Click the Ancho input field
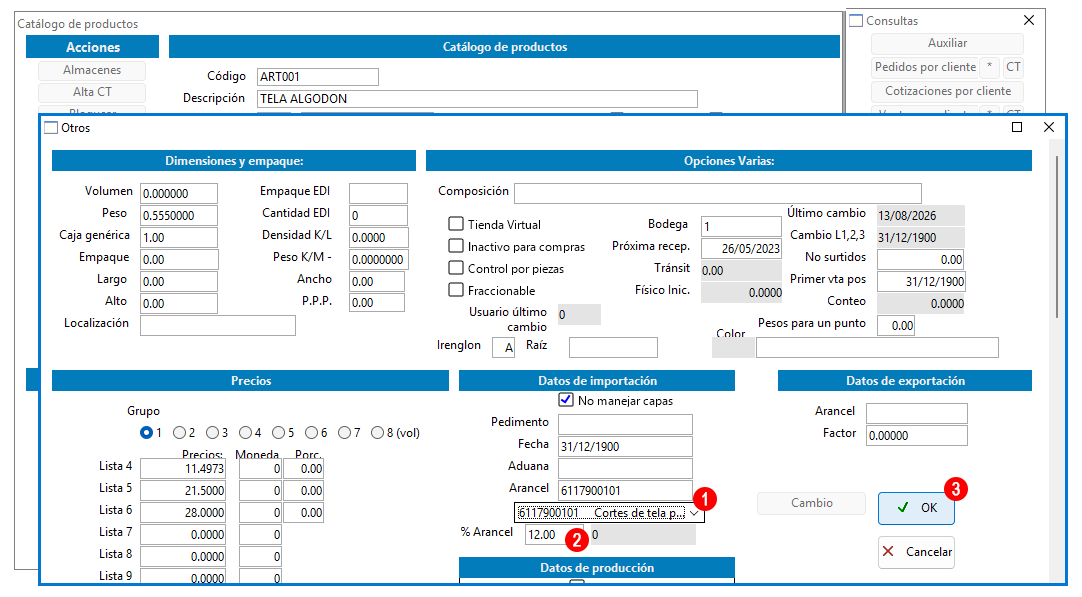This screenshot has width=1082, height=597. pos(377,282)
